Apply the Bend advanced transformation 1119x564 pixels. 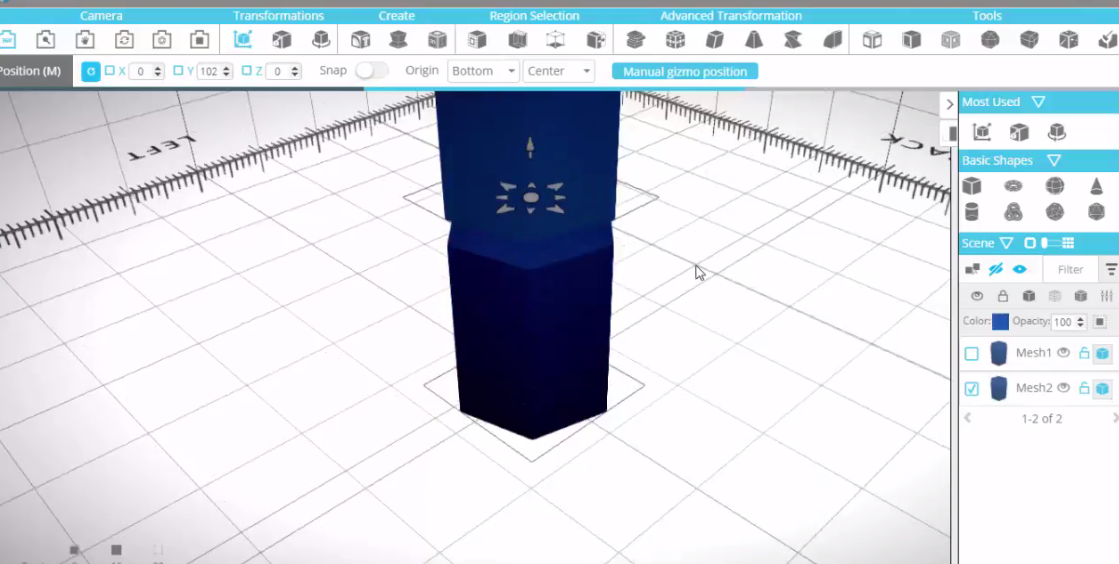(x=832, y=39)
